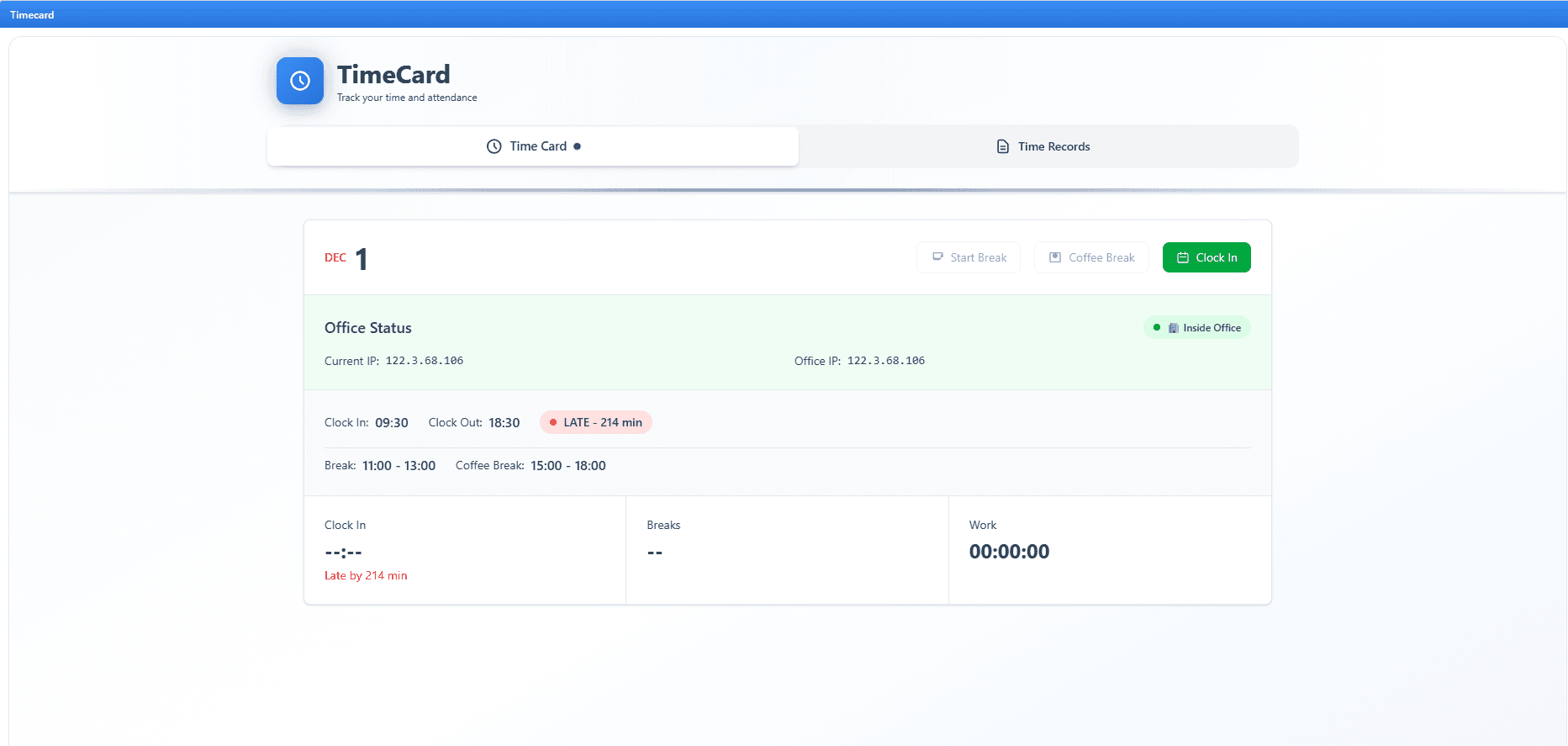This screenshot has width=1568, height=746.
Task: Click the date number 1
Action: pos(362,259)
